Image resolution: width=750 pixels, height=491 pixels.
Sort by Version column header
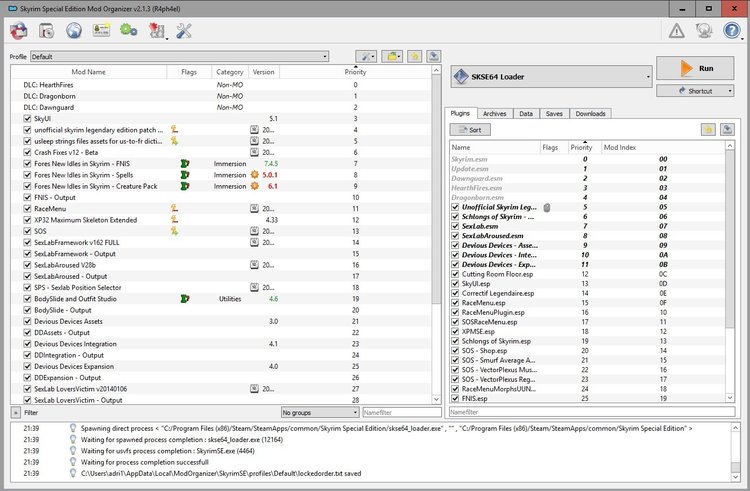264,72
